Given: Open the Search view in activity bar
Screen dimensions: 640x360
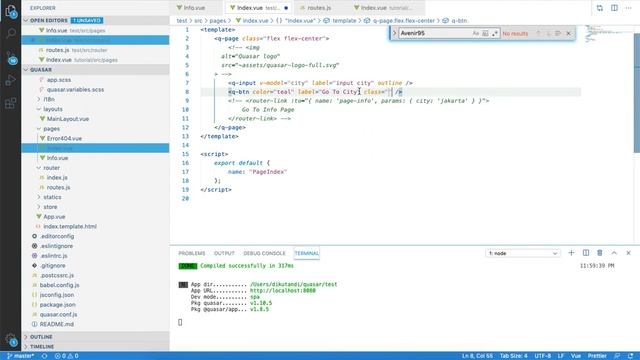Looking at the screenshot, I should tap(11, 33).
